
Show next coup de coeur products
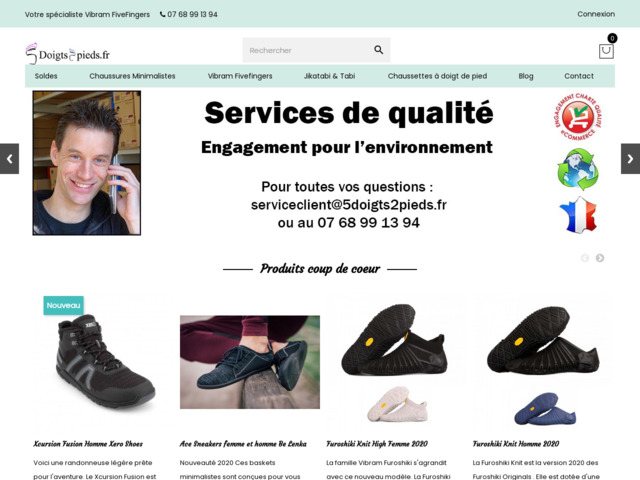tap(600, 258)
